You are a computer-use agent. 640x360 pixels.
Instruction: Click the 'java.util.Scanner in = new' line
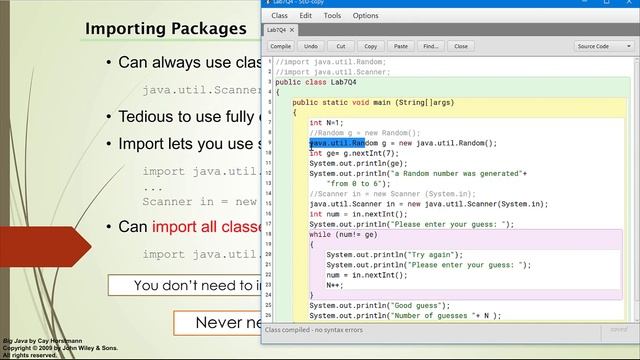point(429,204)
